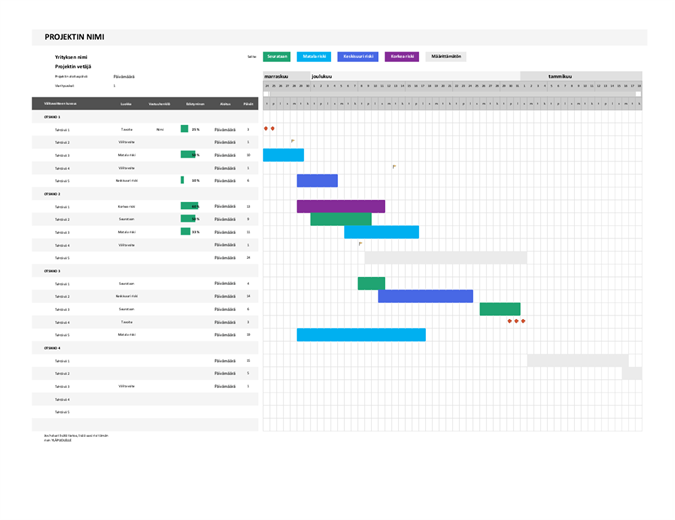The height and width of the screenshot is (520, 675).
Task: Click the Yrityksen nimi field
Action: point(71,57)
